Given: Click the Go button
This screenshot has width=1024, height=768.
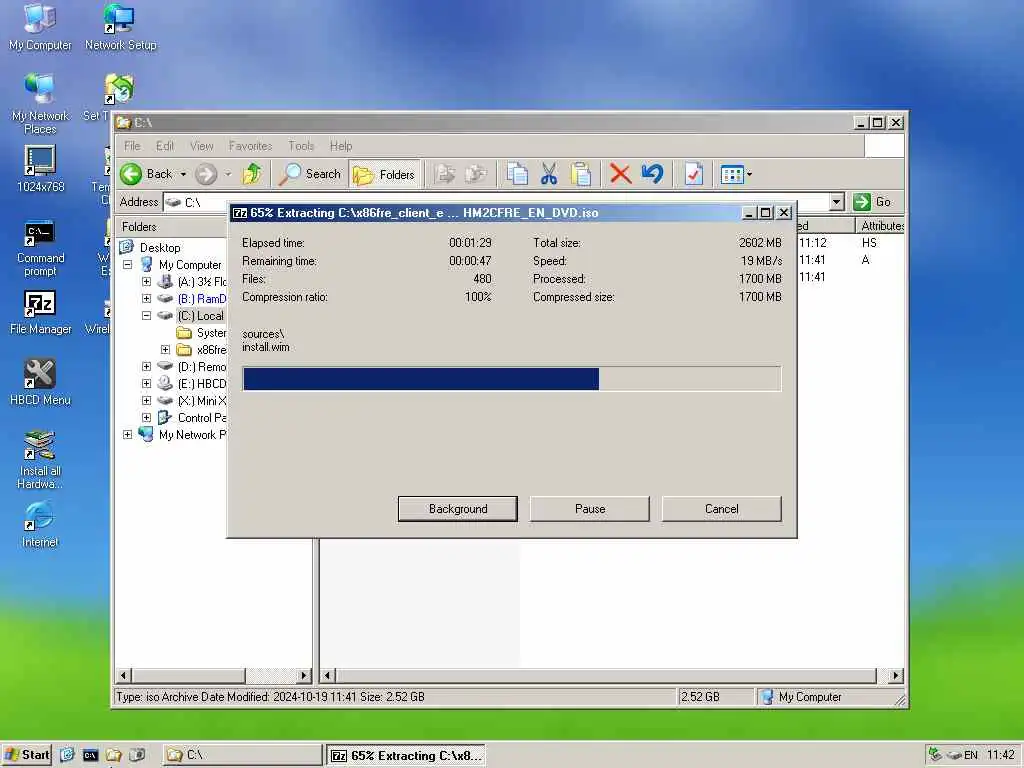Looking at the screenshot, I should coord(872,202).
